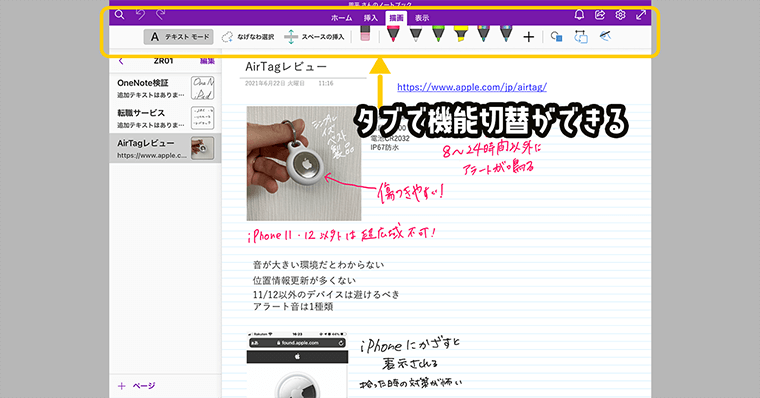Select the yellow highlighter
The width and height of the screenshot is (760, 398).
pos(460,34)
